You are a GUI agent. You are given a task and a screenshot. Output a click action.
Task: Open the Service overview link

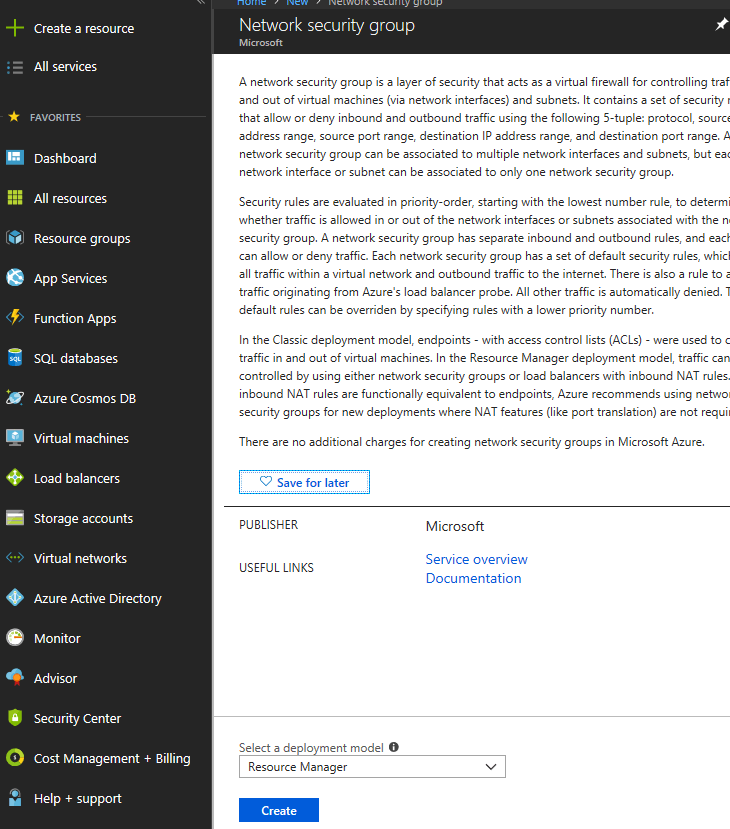click(x=476, y=559)
